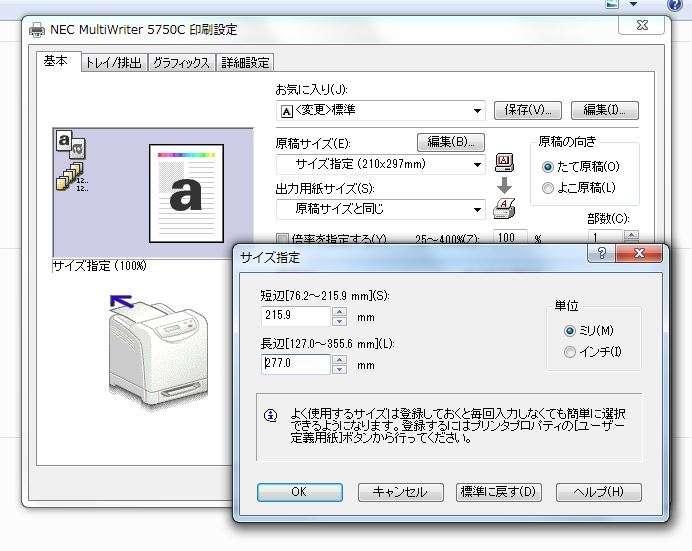Click the キャンセル button

400,492
